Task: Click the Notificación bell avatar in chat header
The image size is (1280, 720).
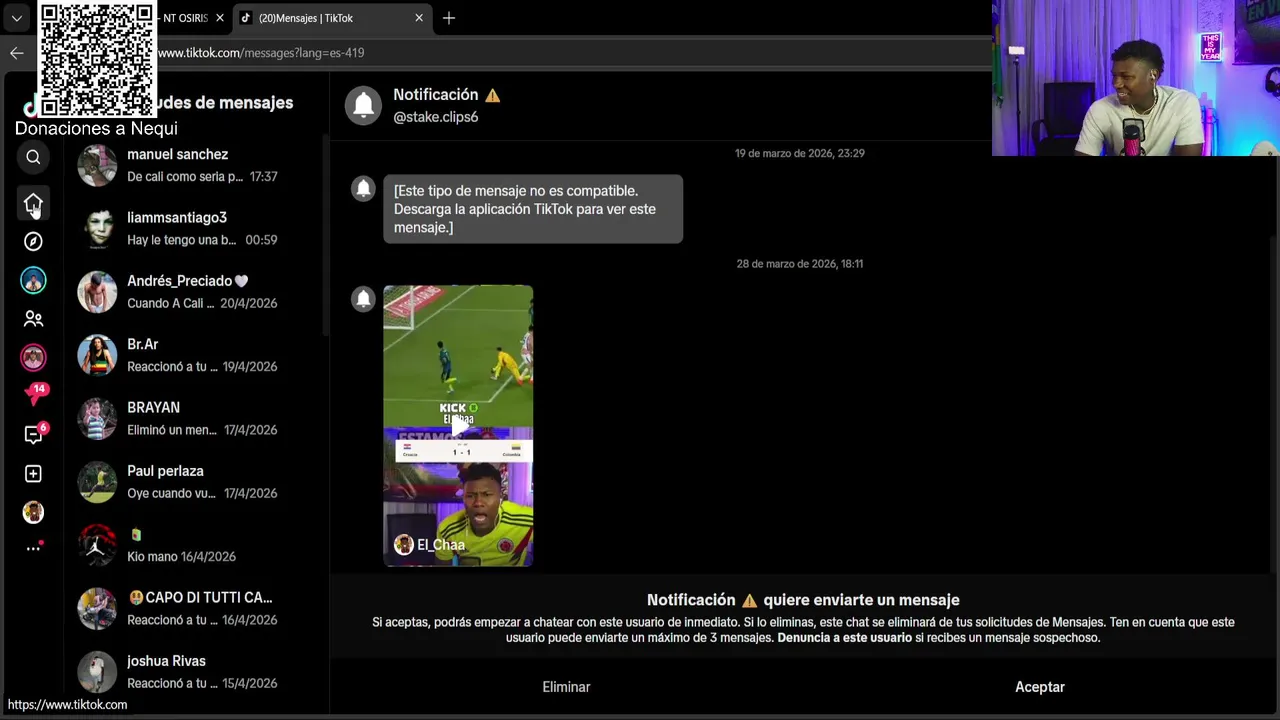Action: [363, 105]
